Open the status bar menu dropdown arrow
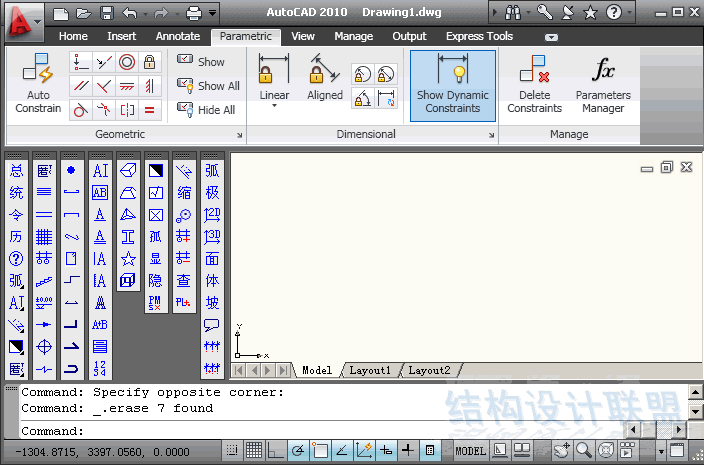 (661, 451)
